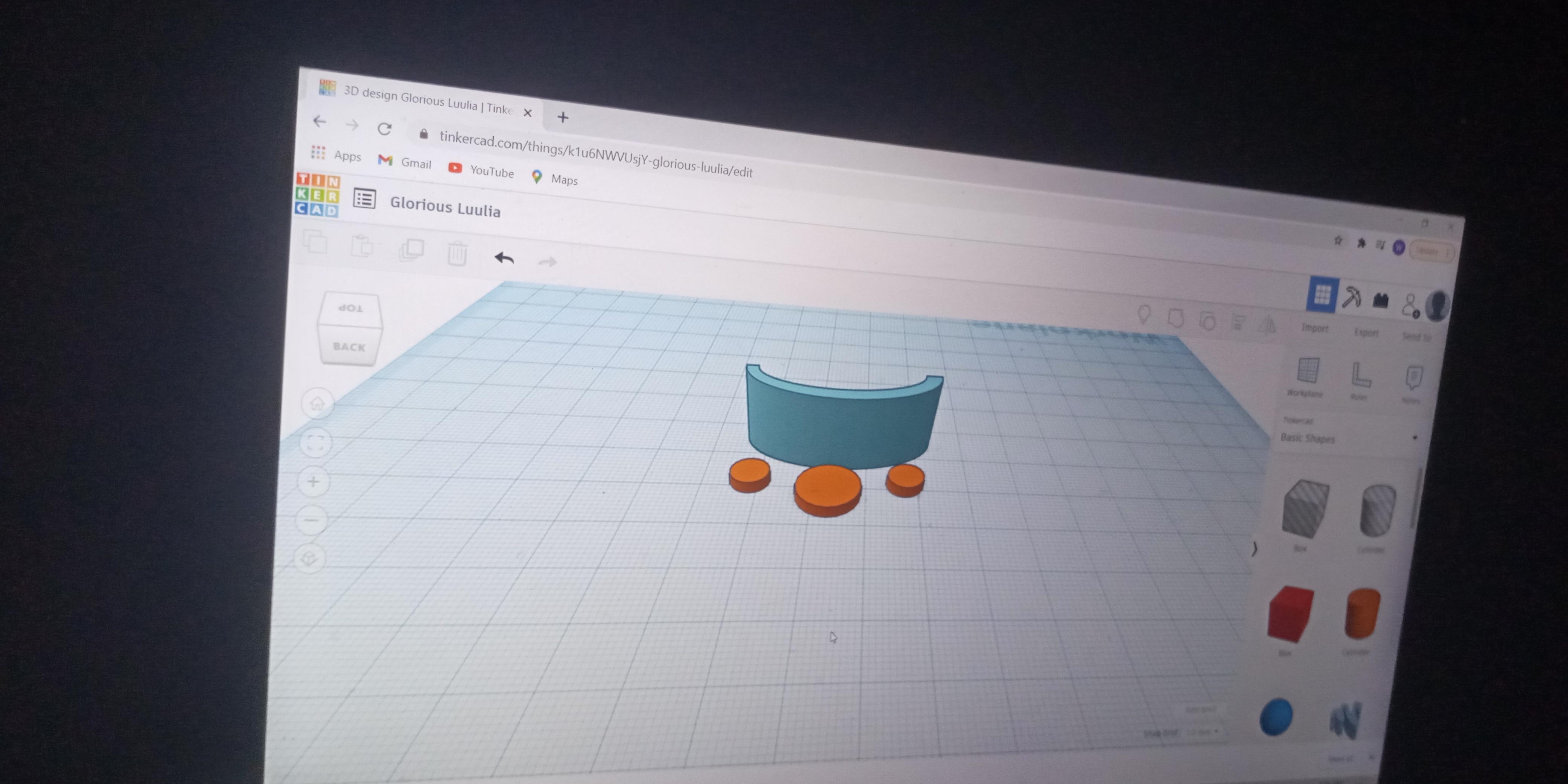Click the Send To button
Viewport: 1568px width, 784px height.
(1416, 336)
